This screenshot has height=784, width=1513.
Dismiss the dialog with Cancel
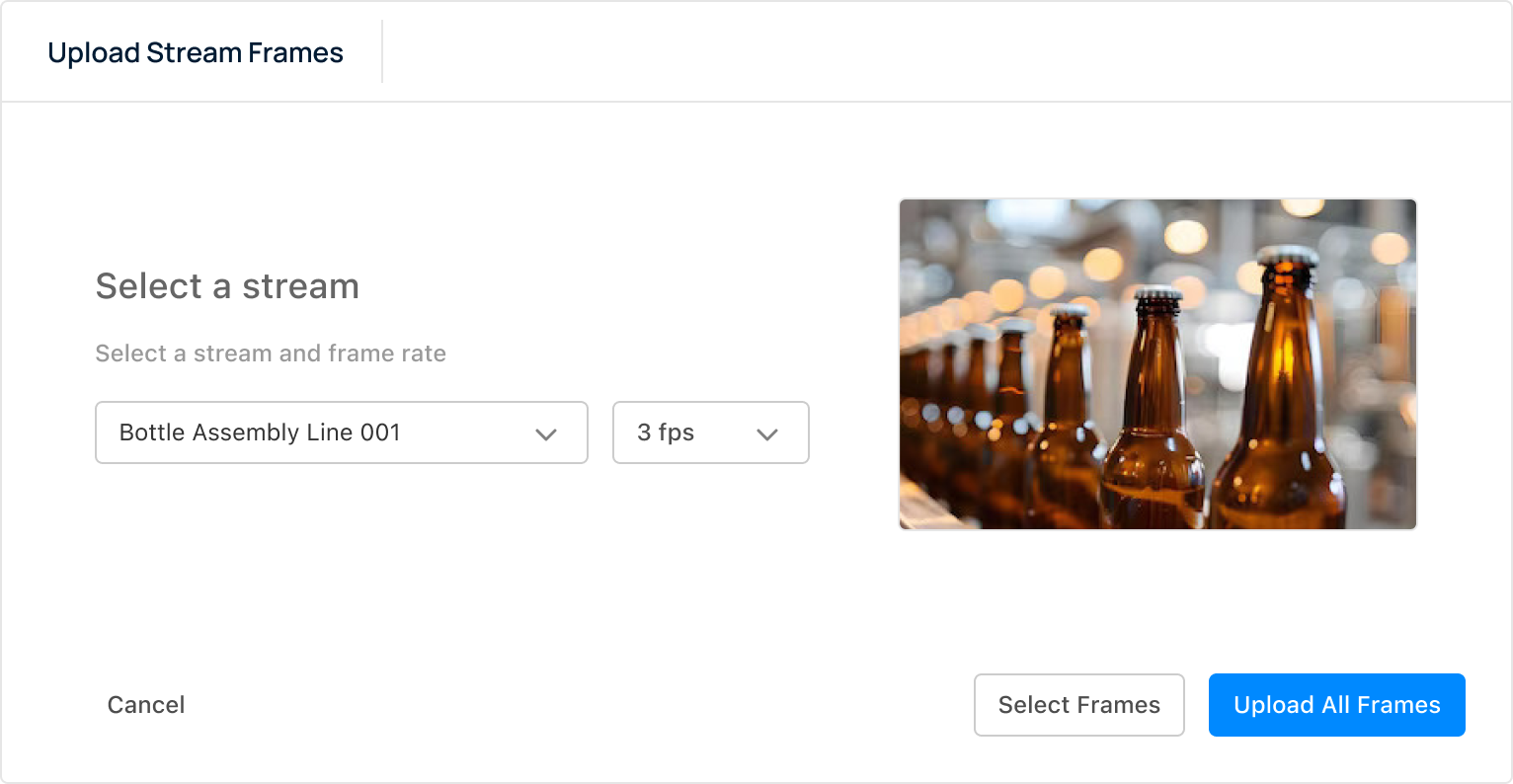(146, 705)
